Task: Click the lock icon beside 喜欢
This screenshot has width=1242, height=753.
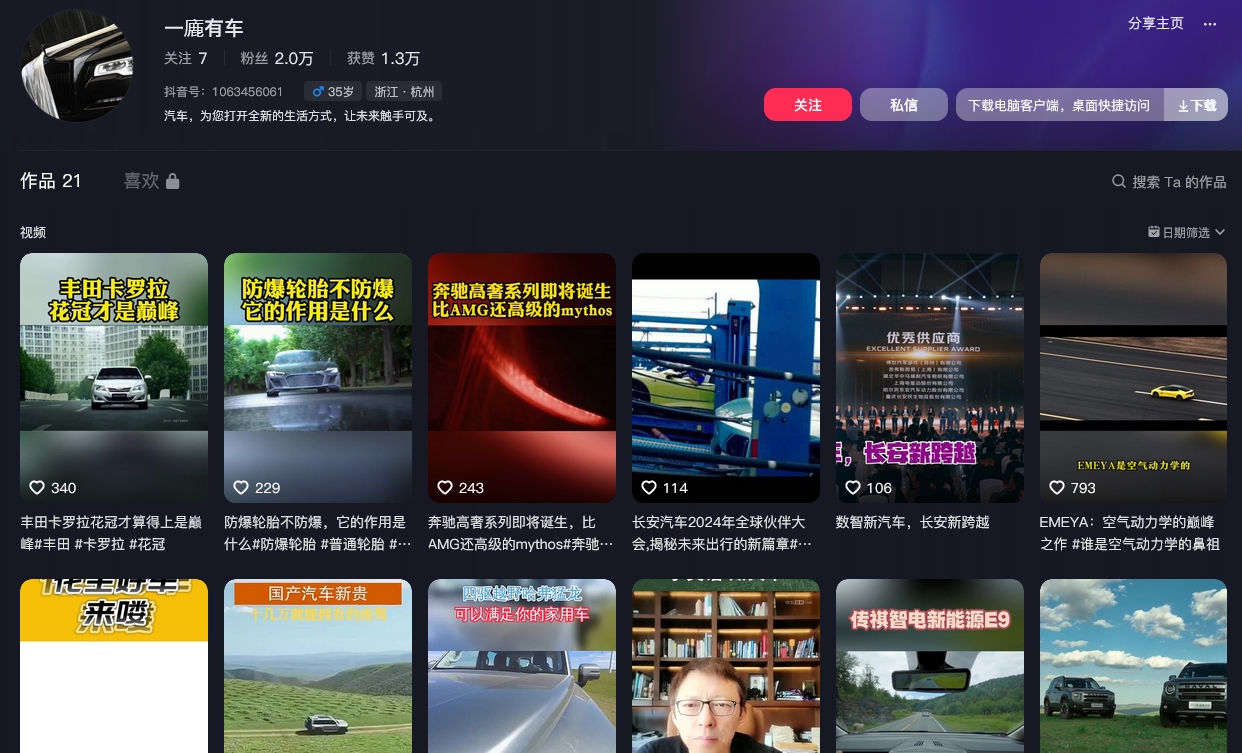Action: (x=173, y=181)
